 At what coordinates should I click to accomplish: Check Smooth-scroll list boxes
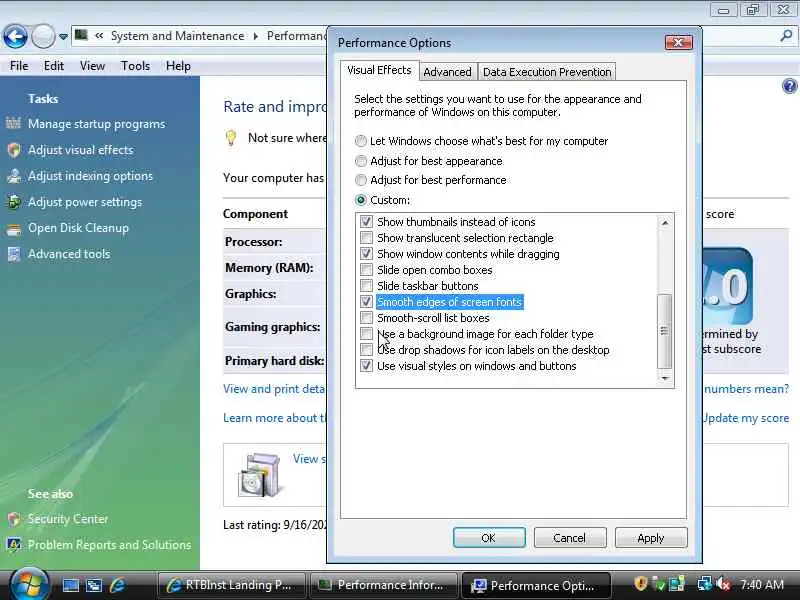(x=366, y=318)
